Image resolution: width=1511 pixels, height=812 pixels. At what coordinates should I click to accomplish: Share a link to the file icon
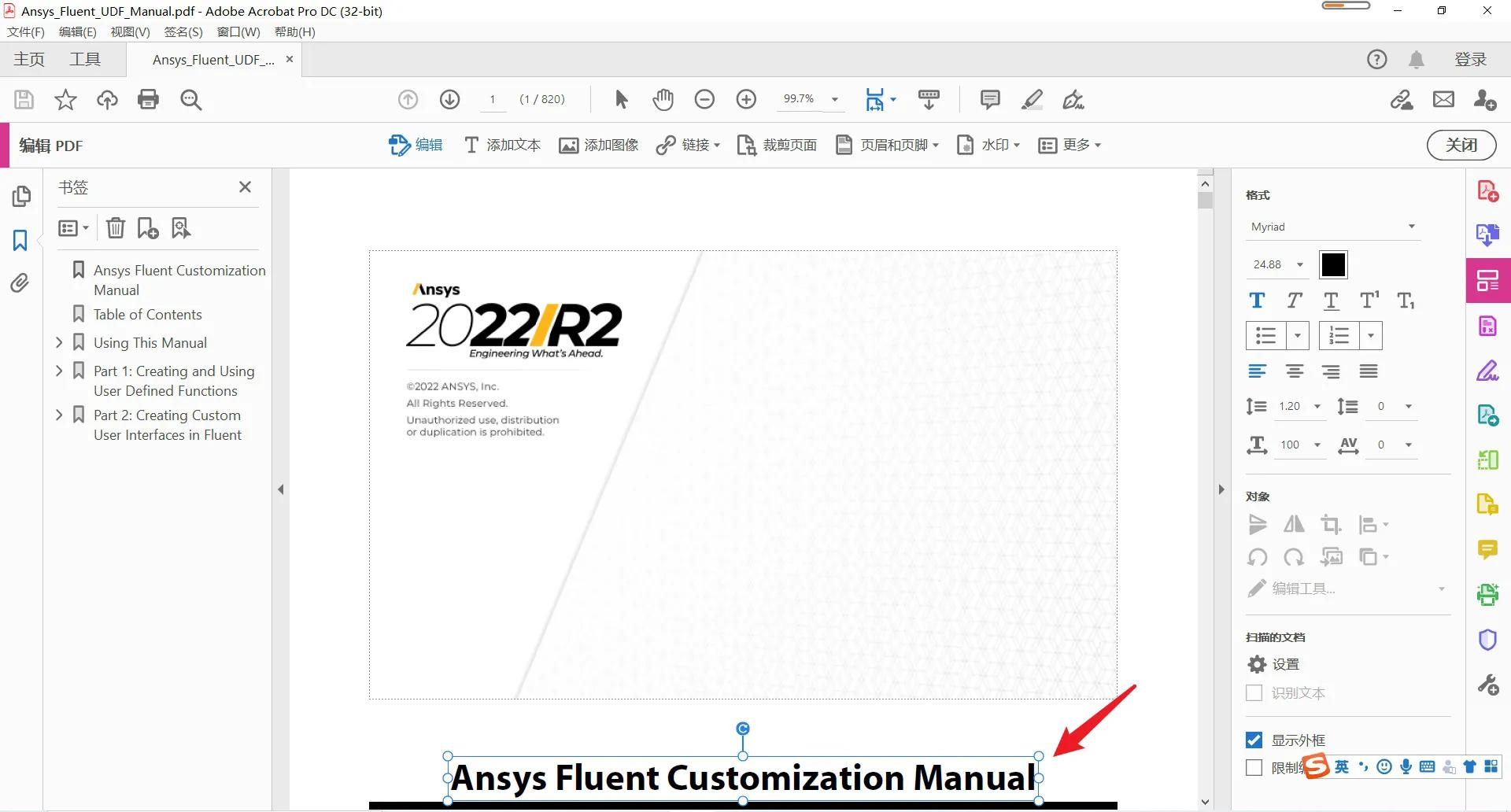pos(1402,99)
